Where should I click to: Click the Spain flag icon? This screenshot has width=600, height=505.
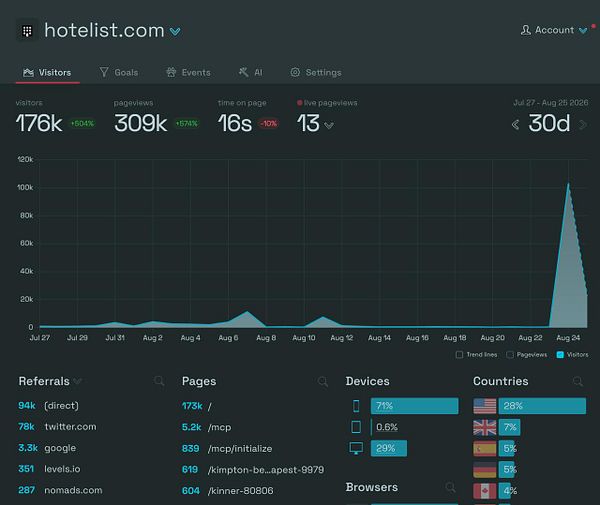pos(485,448)
